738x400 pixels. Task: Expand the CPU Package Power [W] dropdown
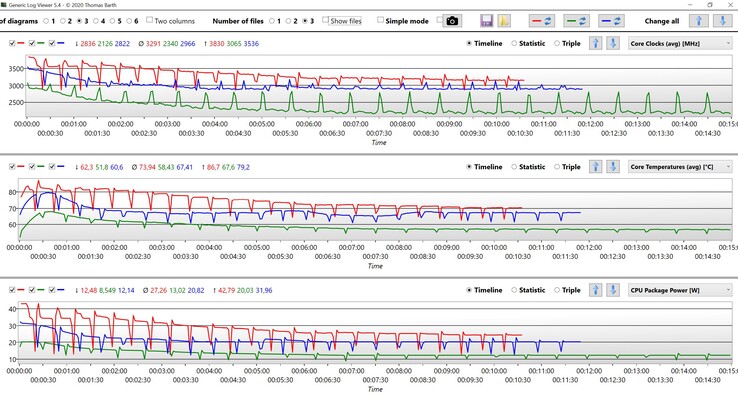(679, 290)
